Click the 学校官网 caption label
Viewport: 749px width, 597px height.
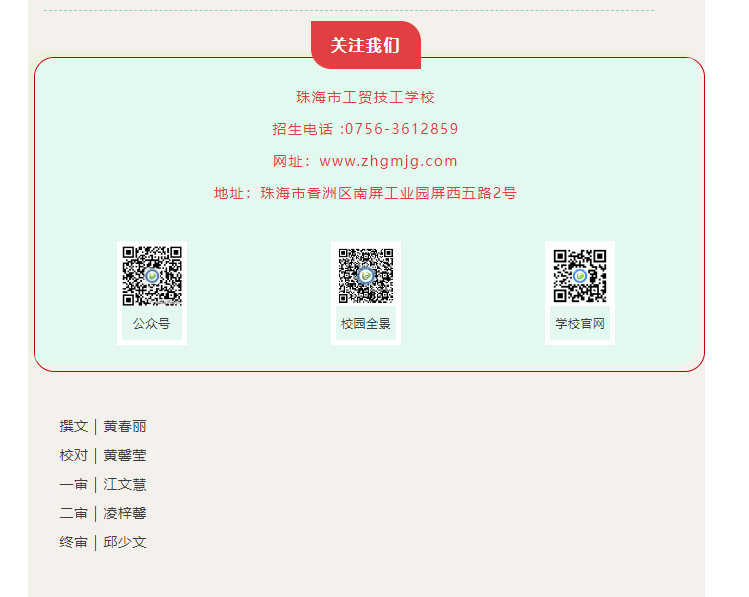(580, 324)
